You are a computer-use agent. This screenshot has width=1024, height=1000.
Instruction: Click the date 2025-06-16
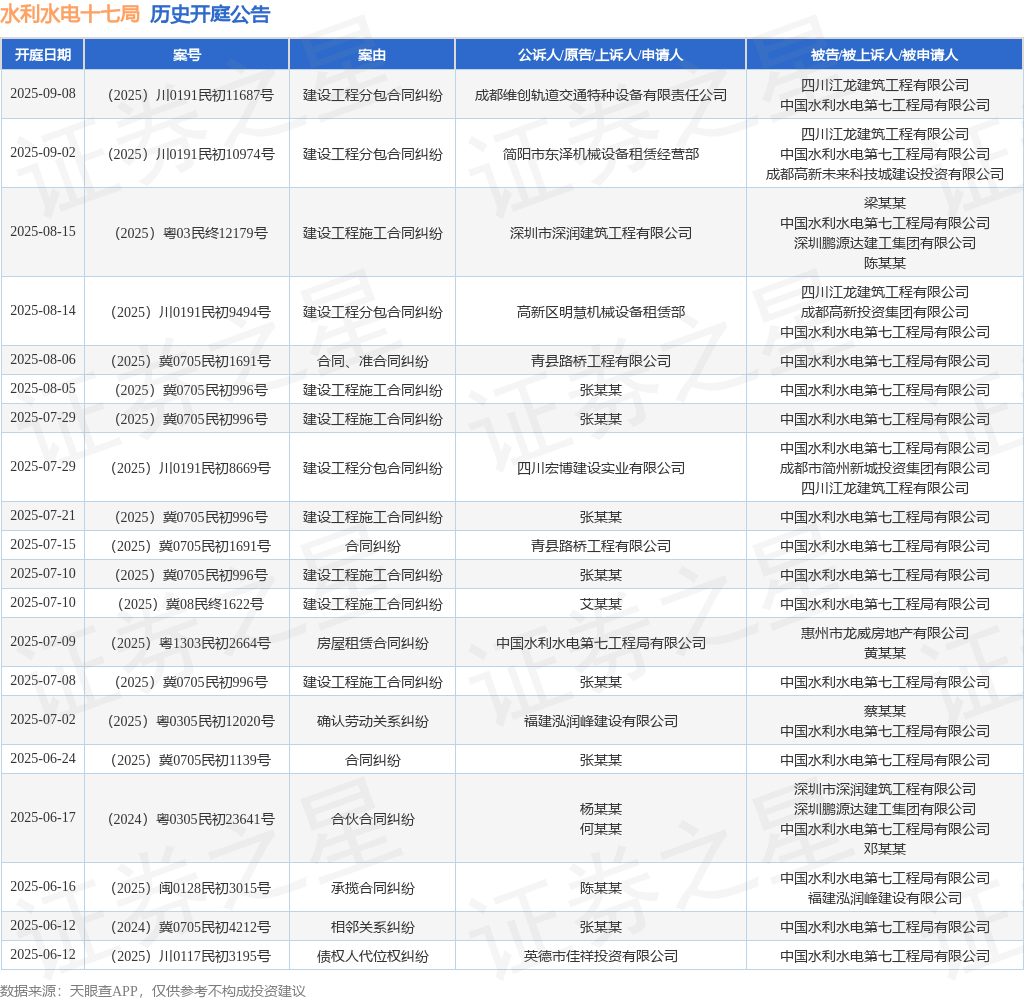[42, 886]
